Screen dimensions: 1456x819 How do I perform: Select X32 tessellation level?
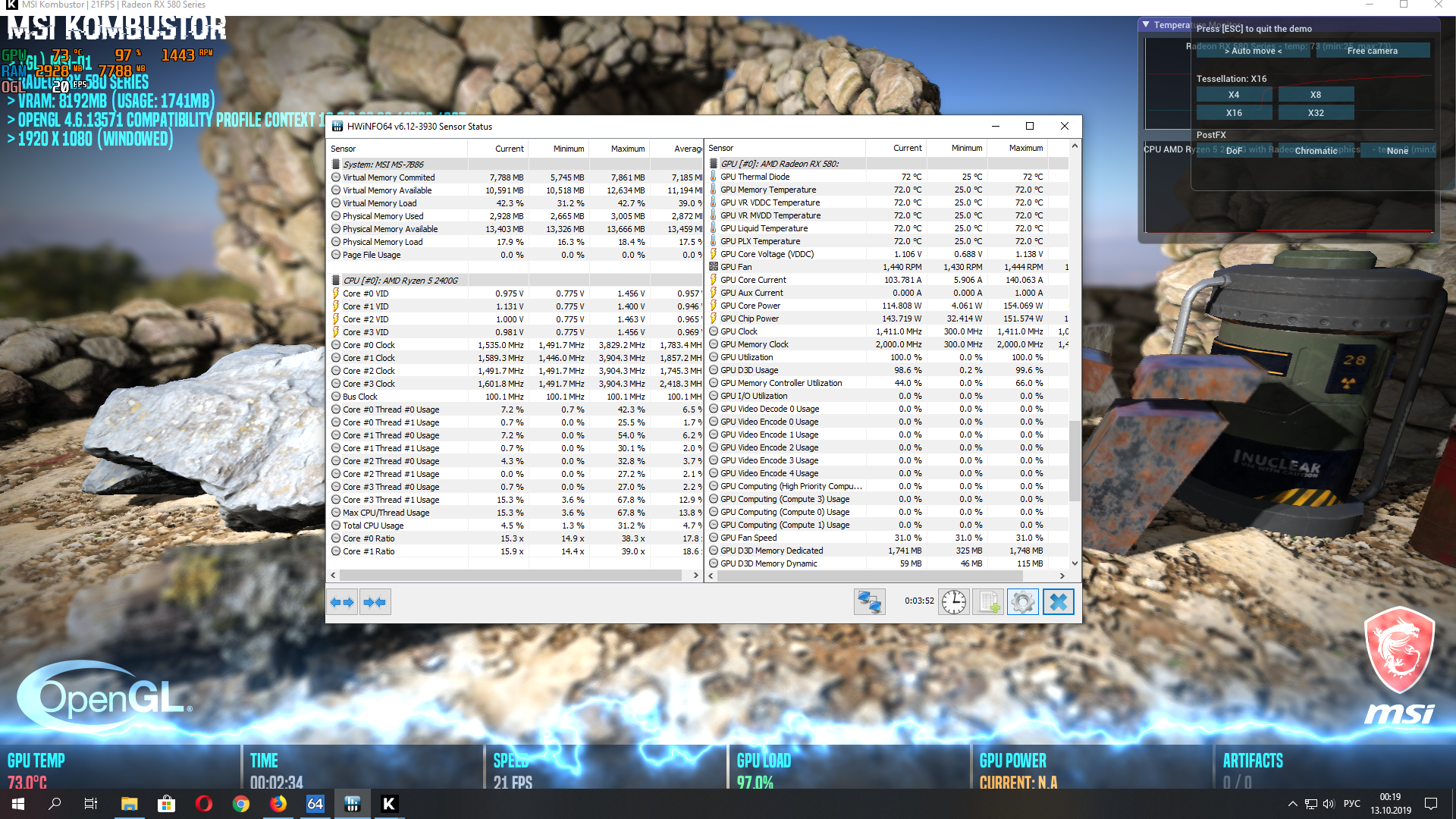(1316, 113)
